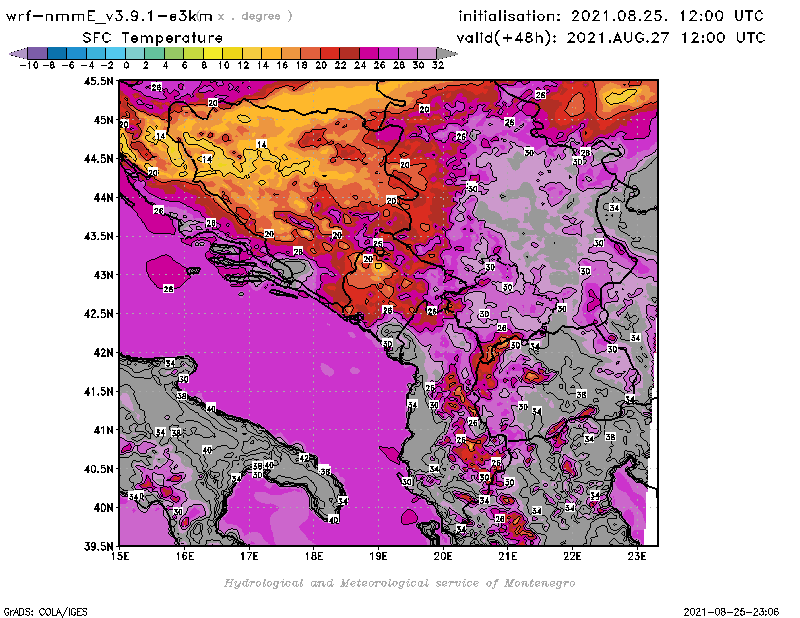
Task: Click the 16E longitude axis label
Action: [185, 556]
